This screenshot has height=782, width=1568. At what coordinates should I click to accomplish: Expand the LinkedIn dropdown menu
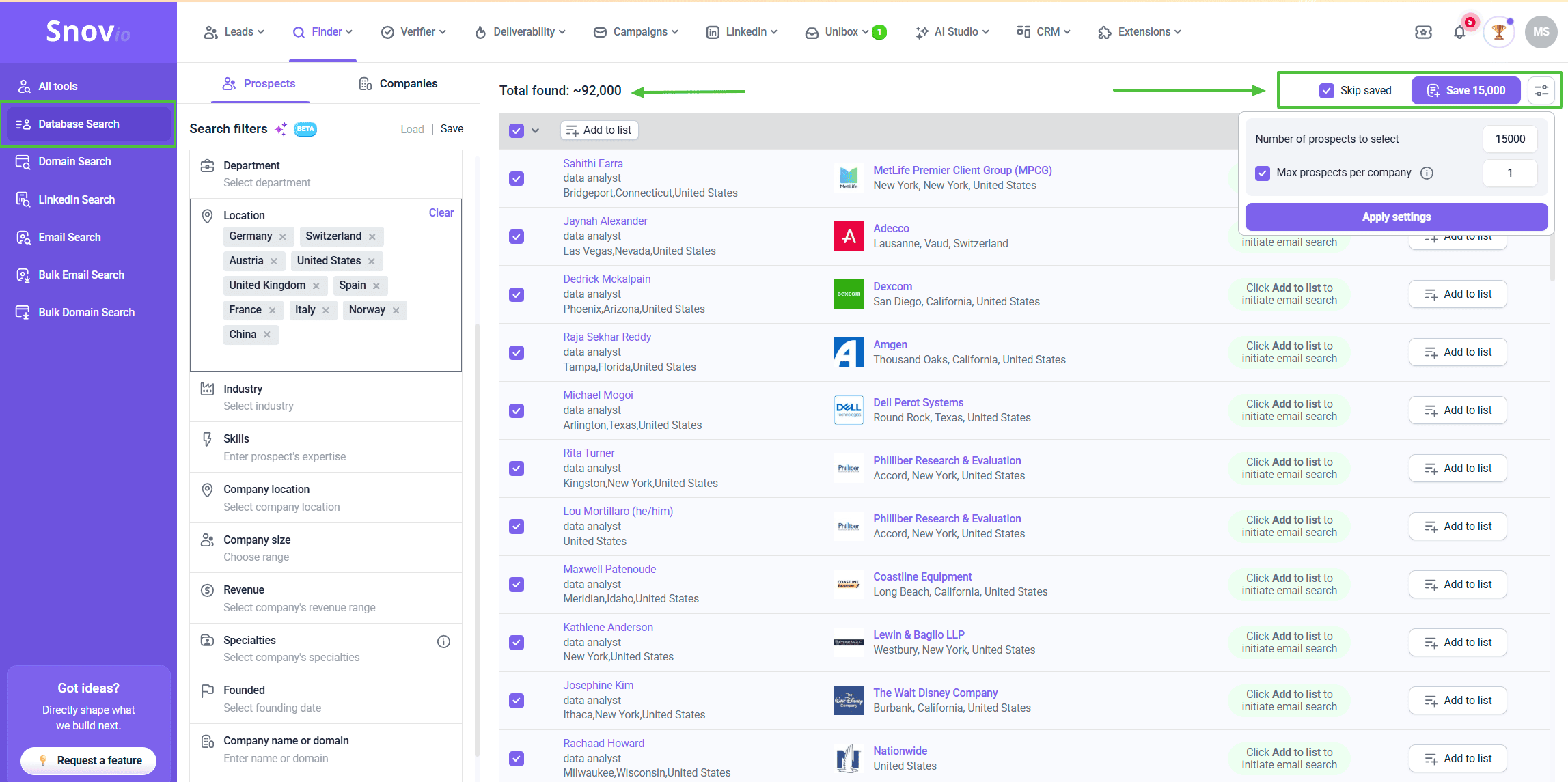point(742,32)
